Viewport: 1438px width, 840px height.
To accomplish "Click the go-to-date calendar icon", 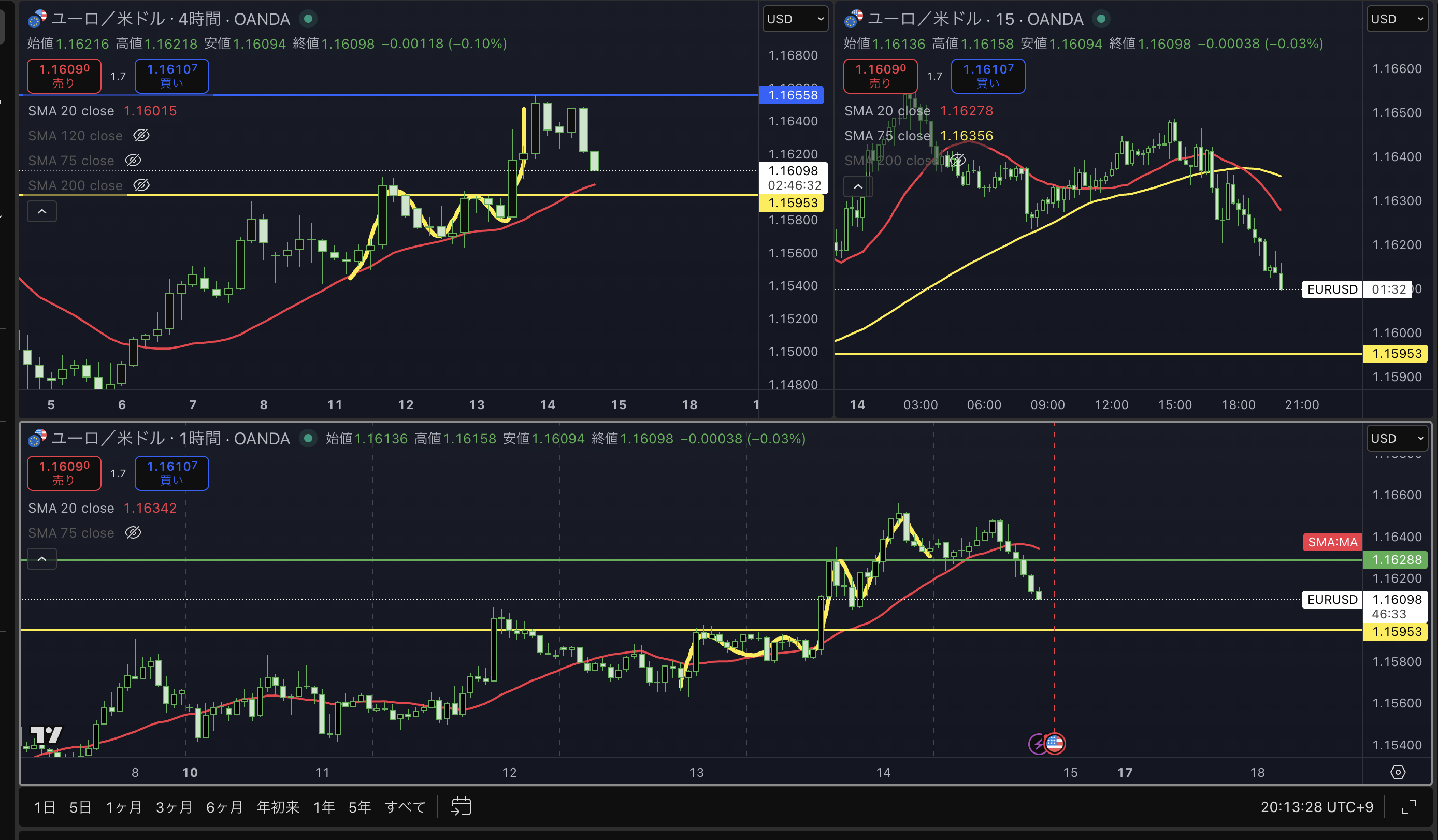I will tap(461, 806).
